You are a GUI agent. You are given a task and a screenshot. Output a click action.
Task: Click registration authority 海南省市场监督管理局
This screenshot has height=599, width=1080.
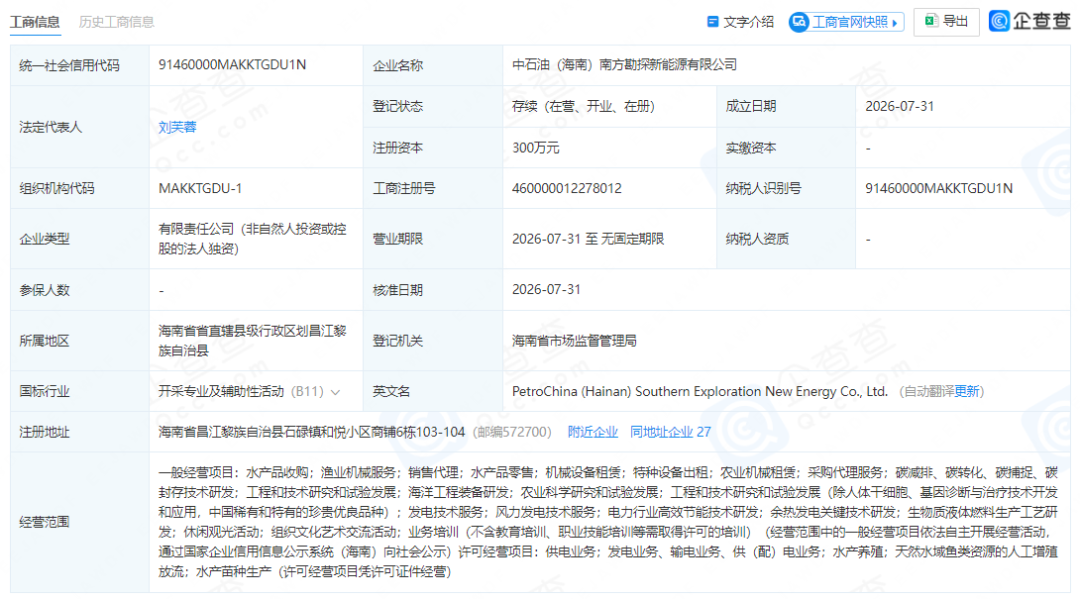(x=574, y=341)
